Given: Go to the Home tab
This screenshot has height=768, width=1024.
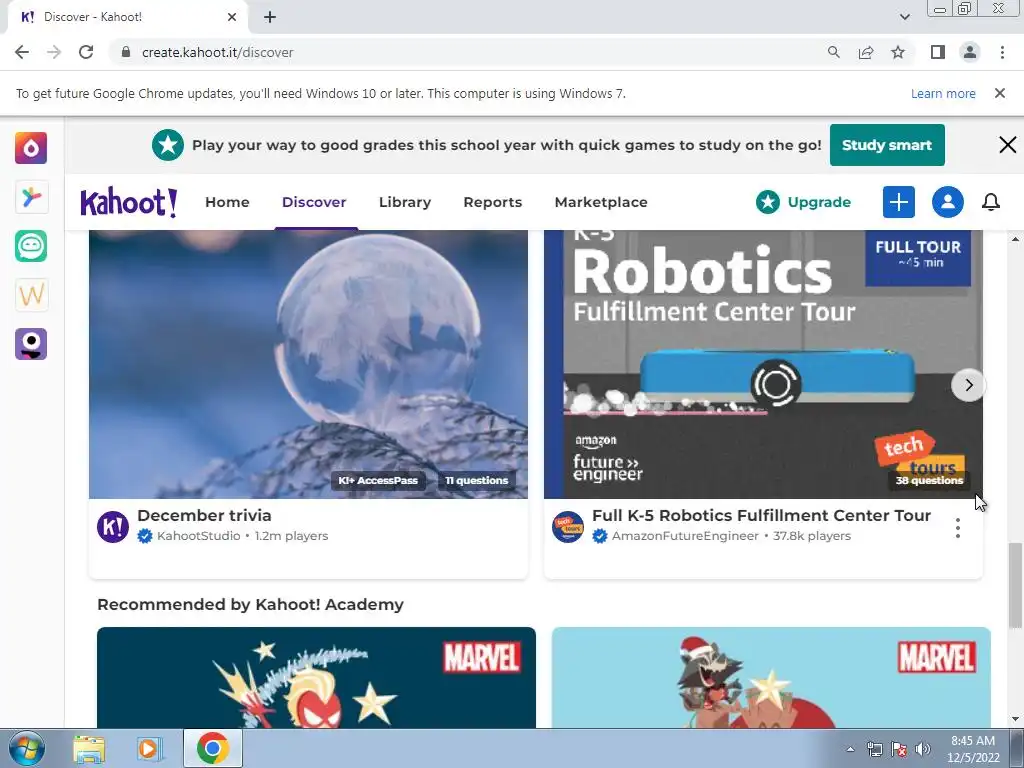Looking at the screenshot, I should 227,202.
